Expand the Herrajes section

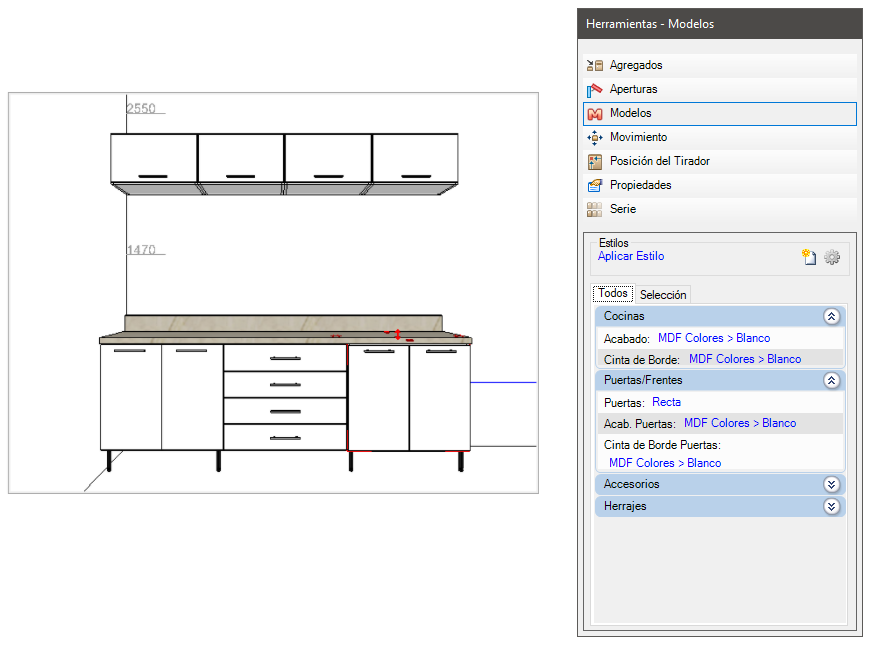click(x=831, y=507)
